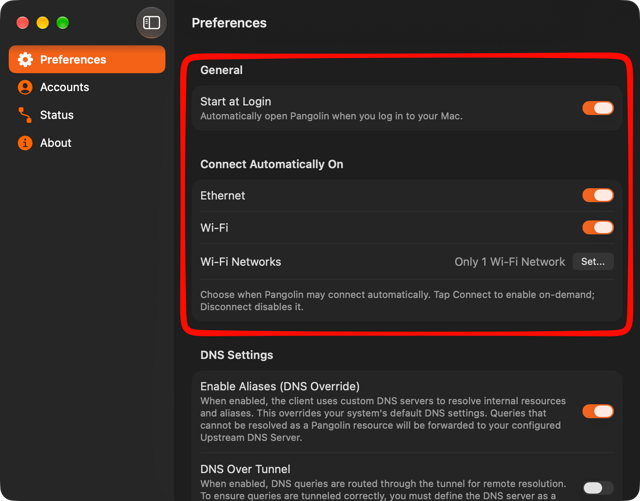
Task: Click the "Wi-Fi Networks" label
Action: 241,262
